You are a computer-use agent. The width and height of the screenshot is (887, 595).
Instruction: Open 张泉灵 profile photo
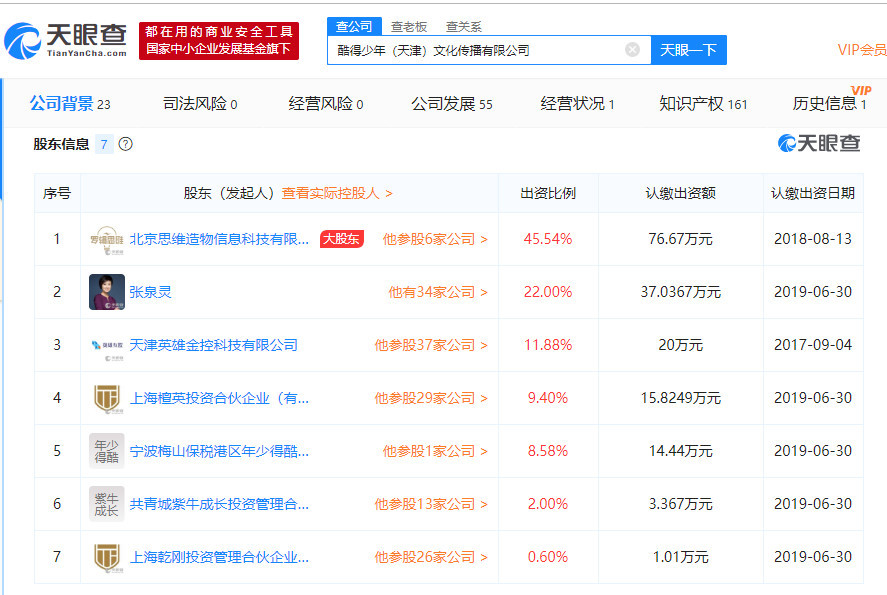click(x=107, y=292)
